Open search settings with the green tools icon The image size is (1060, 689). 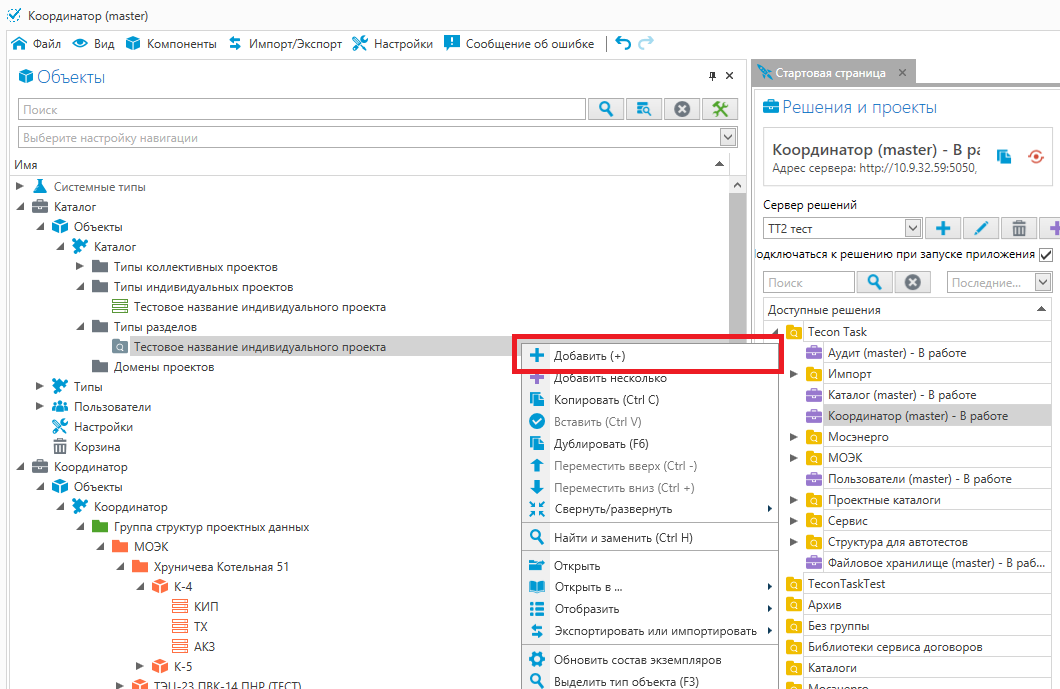[720, 109]
